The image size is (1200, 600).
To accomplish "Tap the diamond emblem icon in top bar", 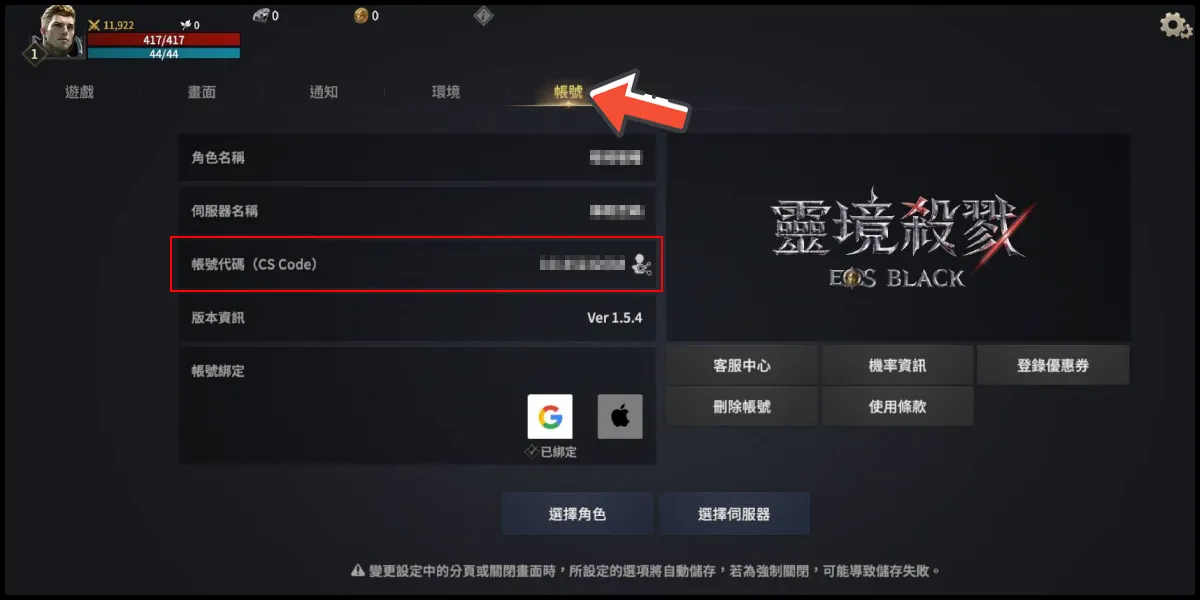I will (483, 15).
